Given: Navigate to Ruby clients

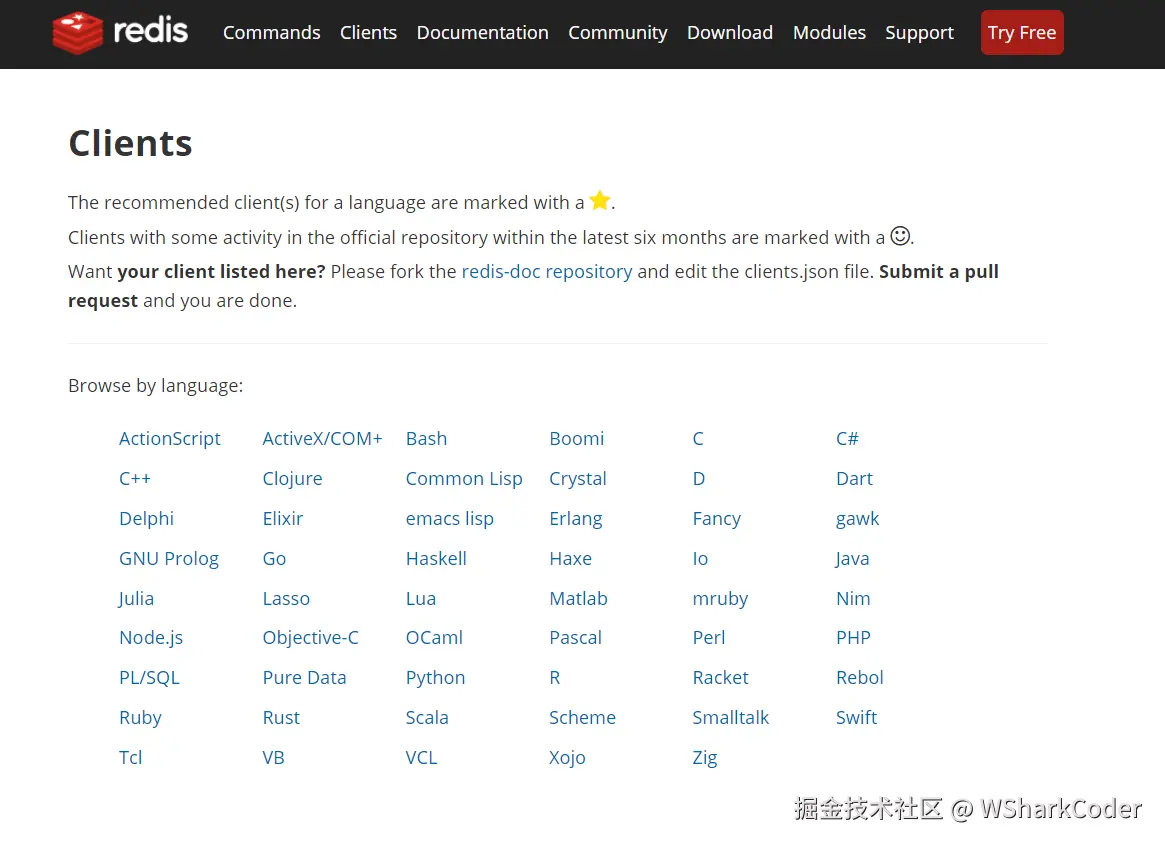Looking at the screenshot, I should (x=140, y=718).
